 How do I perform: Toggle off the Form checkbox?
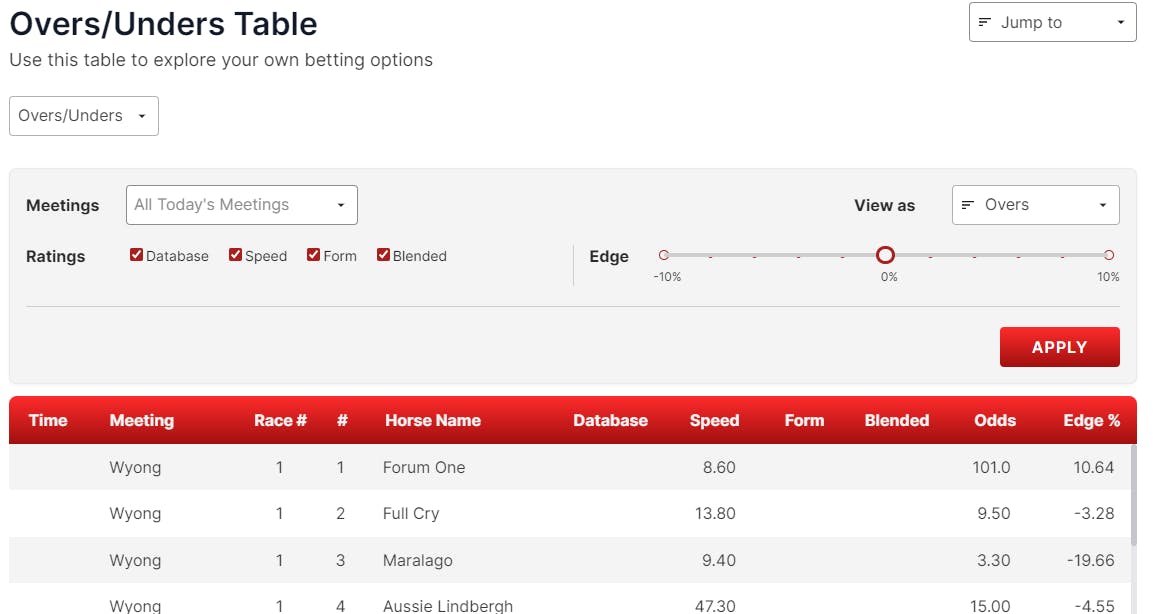pyautogui.click(x=313, y=255)
